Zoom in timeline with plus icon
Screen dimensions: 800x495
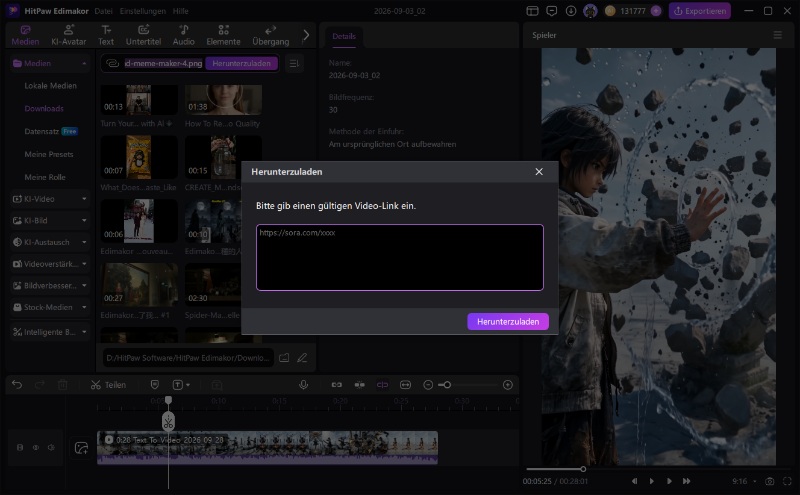(508, 385)
